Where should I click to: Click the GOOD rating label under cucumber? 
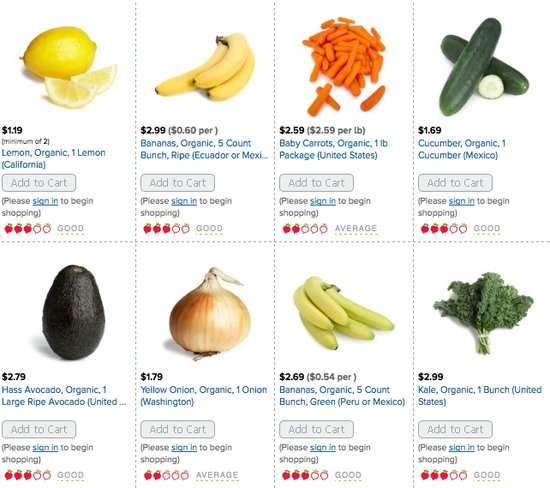487,228
